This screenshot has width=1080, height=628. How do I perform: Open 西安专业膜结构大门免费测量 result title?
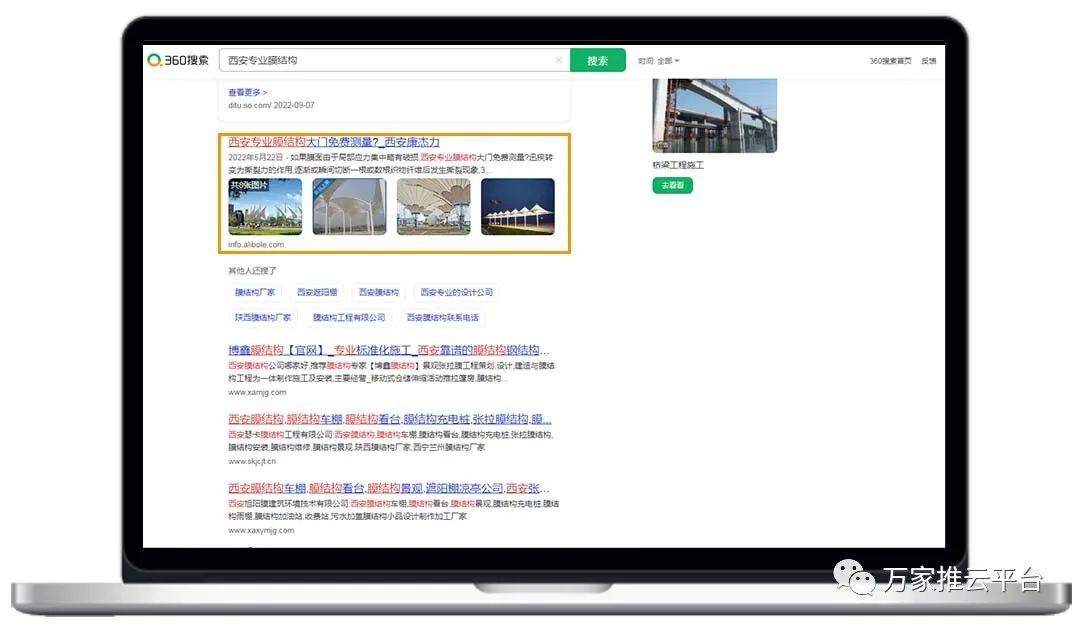[x=333, y=142]
